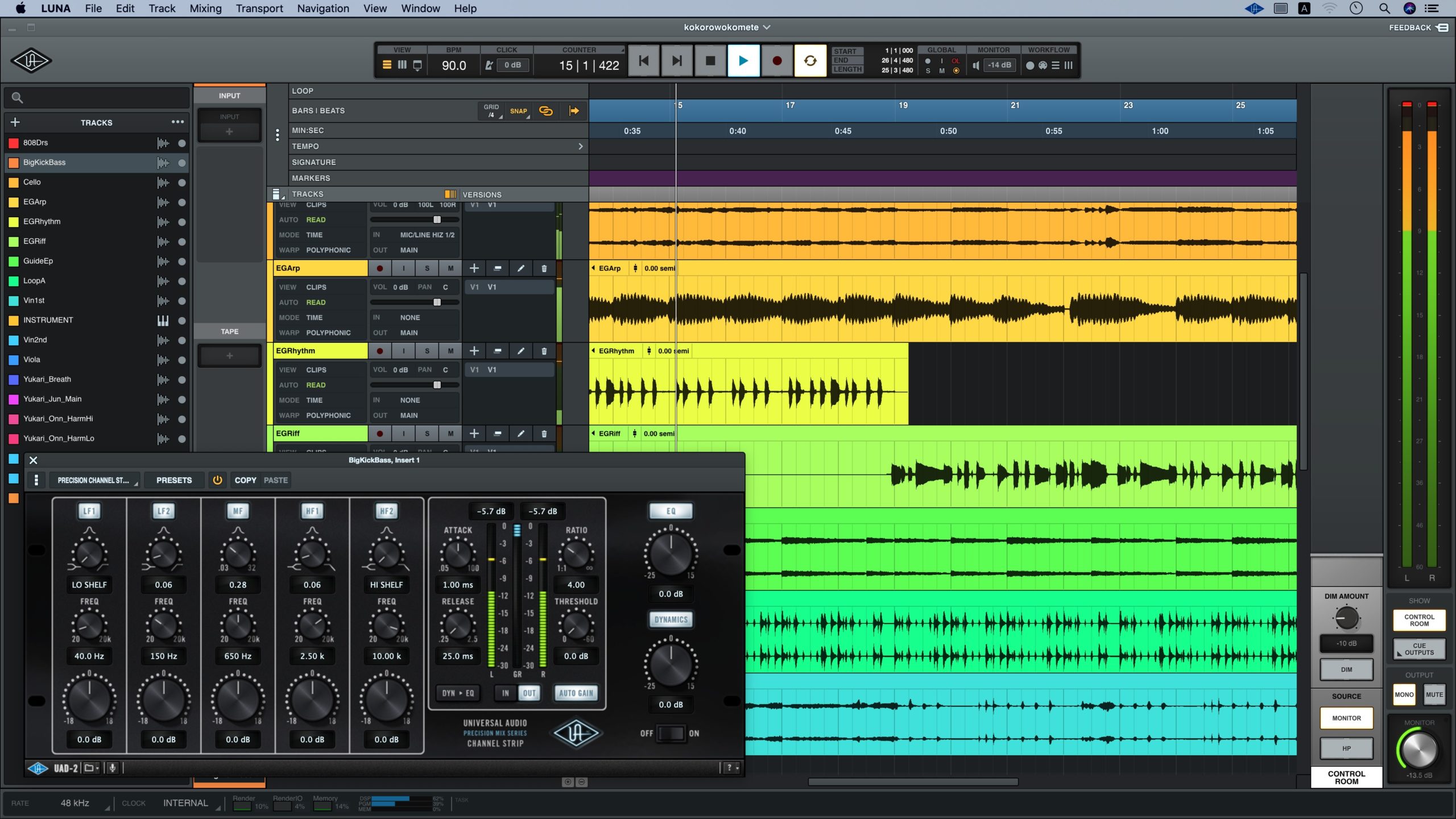Toggle the MONO output button
Screen dimensions: 1456x819
click(1404, 695)
